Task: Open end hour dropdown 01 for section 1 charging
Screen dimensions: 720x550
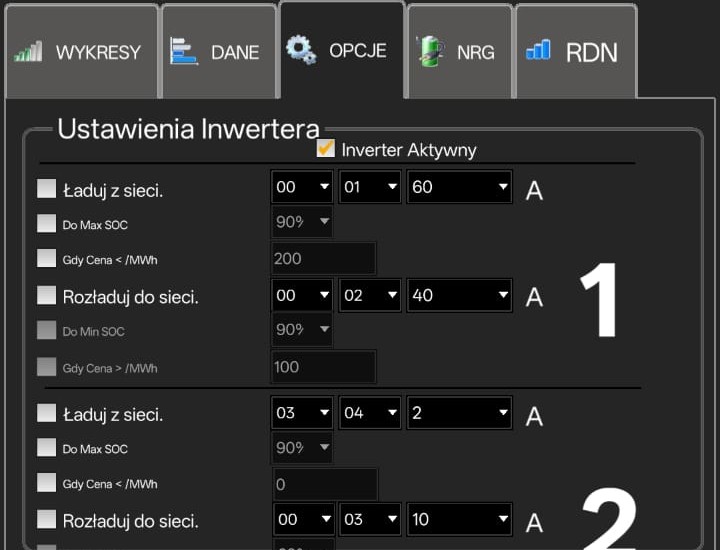Action: tap(370, 186)
